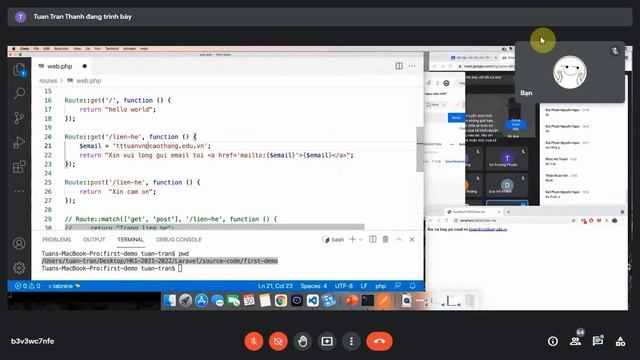The image size is (640, 360).
Task: Change end-of-line sequence via LF
Action: [364, 286]
